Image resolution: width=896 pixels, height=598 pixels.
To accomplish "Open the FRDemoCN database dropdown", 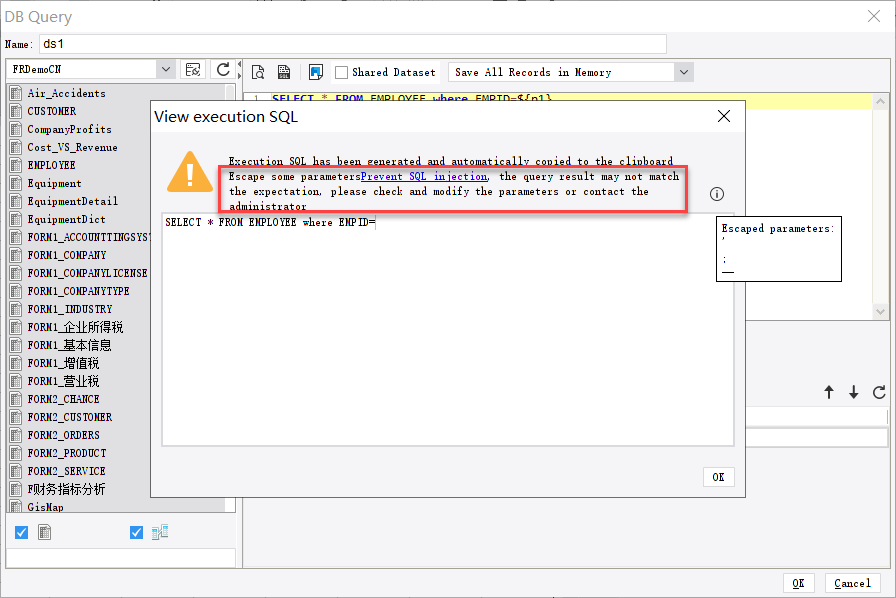I will pos(166,69).
